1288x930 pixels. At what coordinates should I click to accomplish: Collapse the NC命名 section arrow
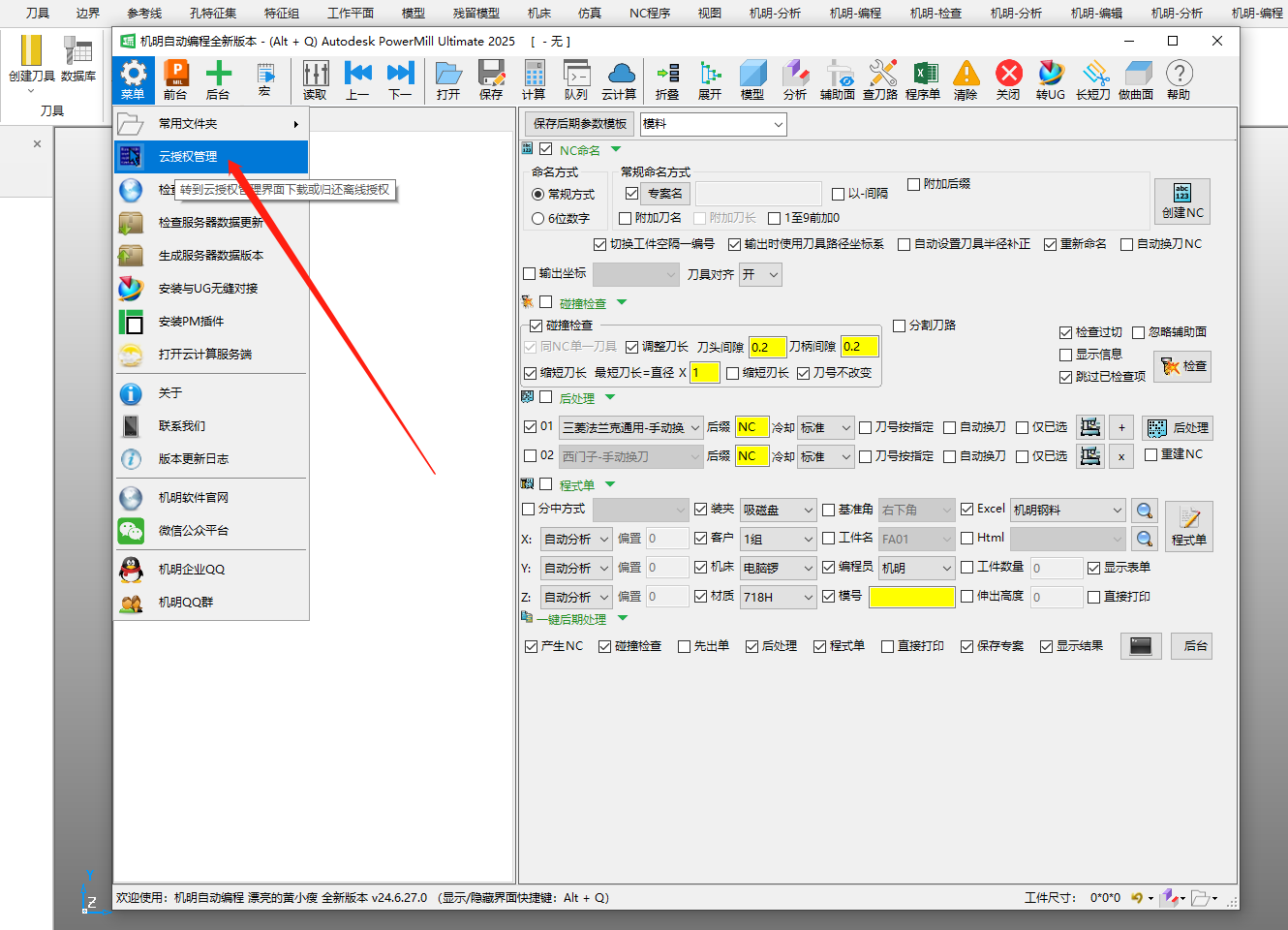tap(615, 149)
